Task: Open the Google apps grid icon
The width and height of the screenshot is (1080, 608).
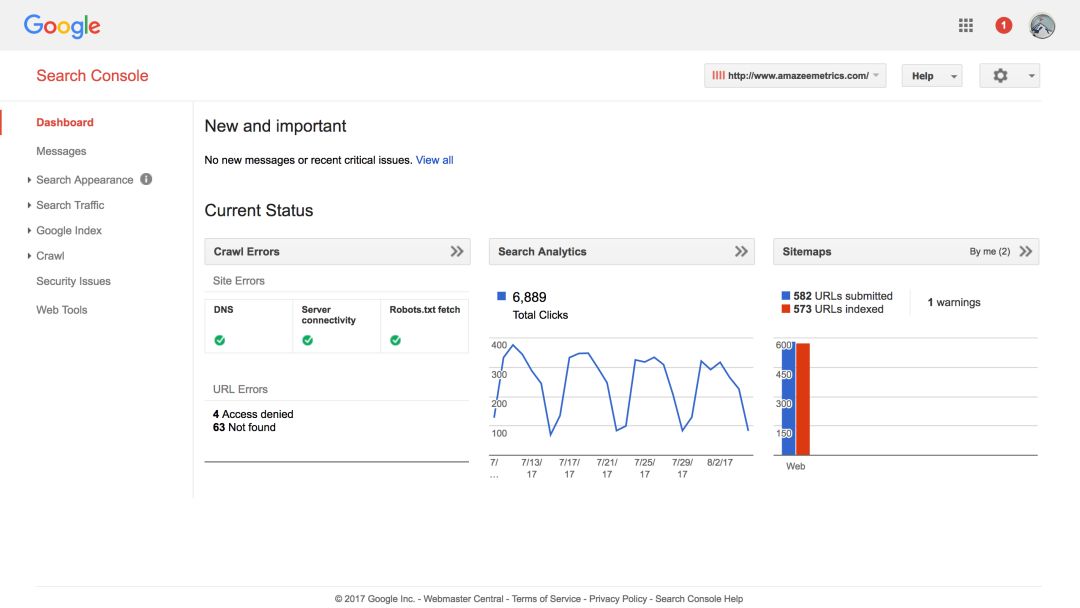Action: 965,26
